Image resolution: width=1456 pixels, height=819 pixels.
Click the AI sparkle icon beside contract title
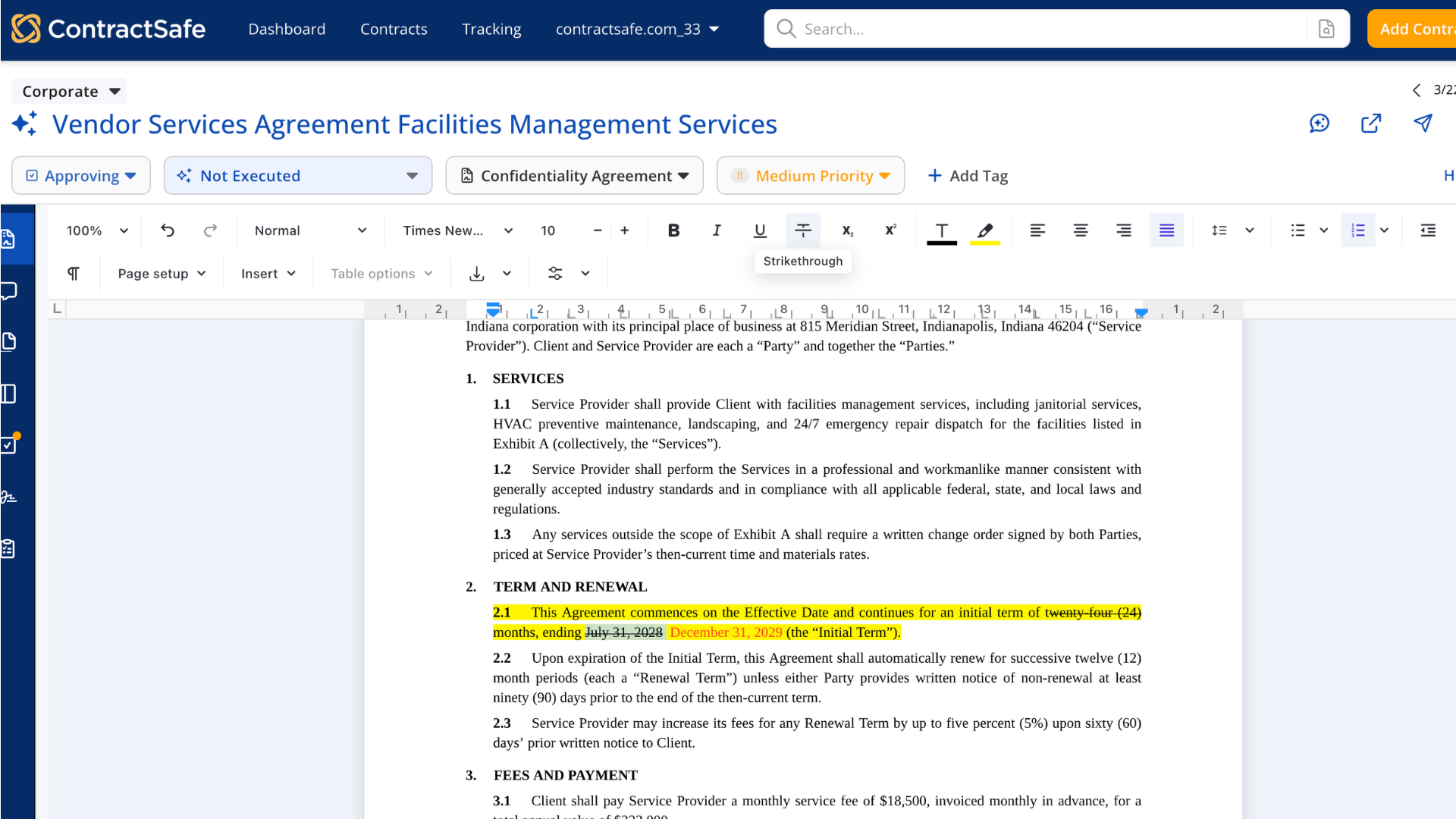coord(24,124)
